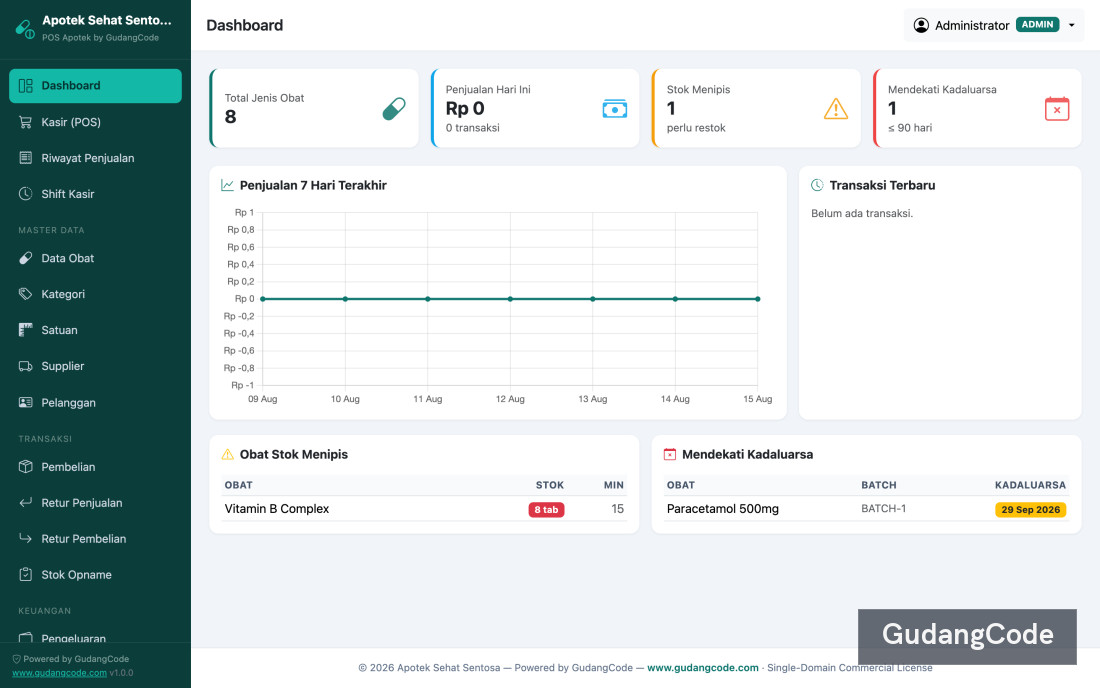Open the Kategori page

[x=95, y=294]
